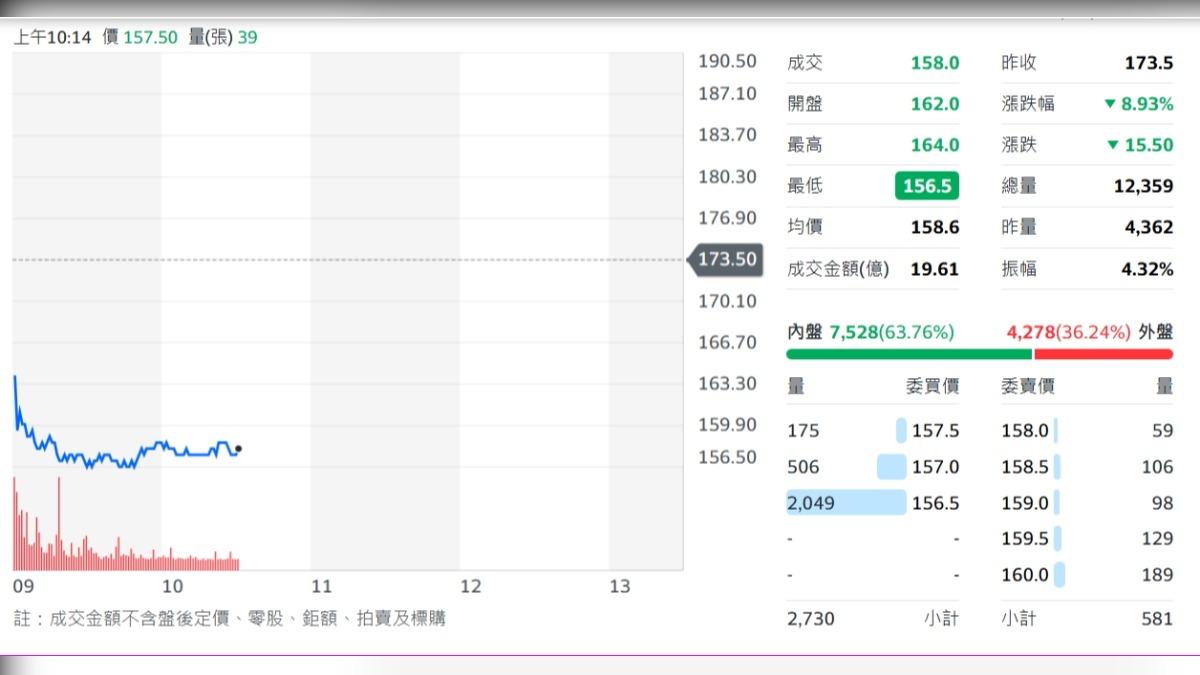1200x675 pixels.
Task: Click the 173.50 previous close price marker
Action: pyautogui.click(x=726, y=260)
